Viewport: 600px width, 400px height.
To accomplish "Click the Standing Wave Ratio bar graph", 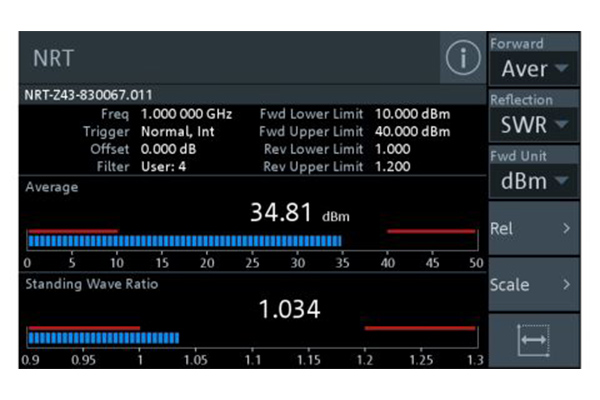I will click(x=105, y=338).
